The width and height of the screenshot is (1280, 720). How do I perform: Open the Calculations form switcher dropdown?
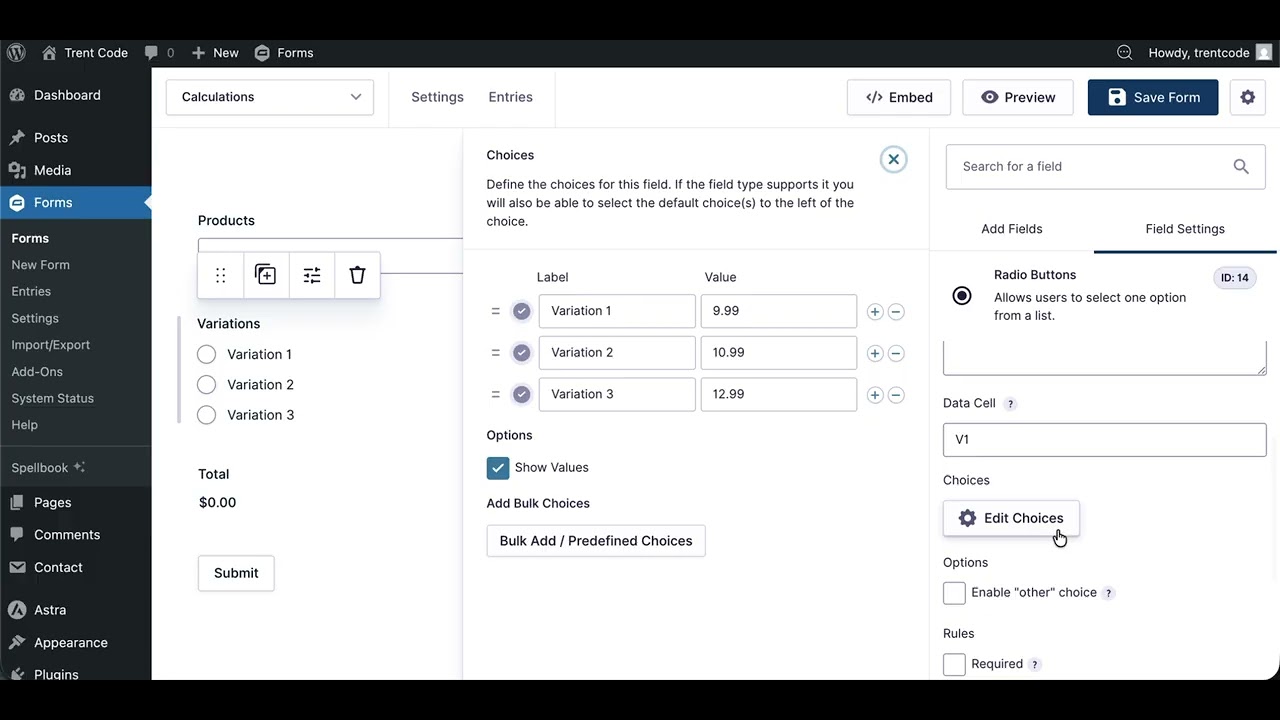pos(270,97)
